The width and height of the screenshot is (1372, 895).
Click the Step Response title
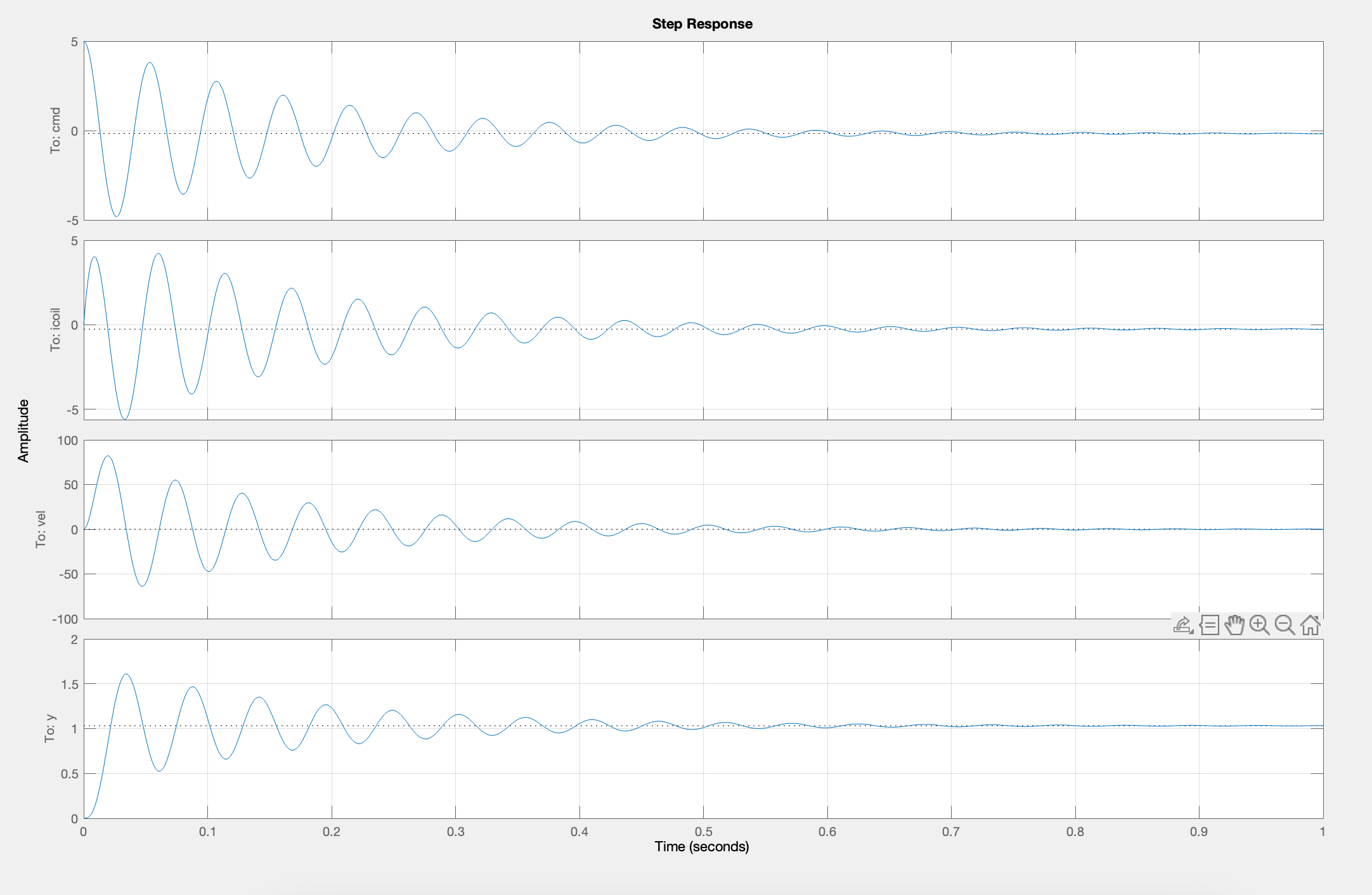click(702, 24)
